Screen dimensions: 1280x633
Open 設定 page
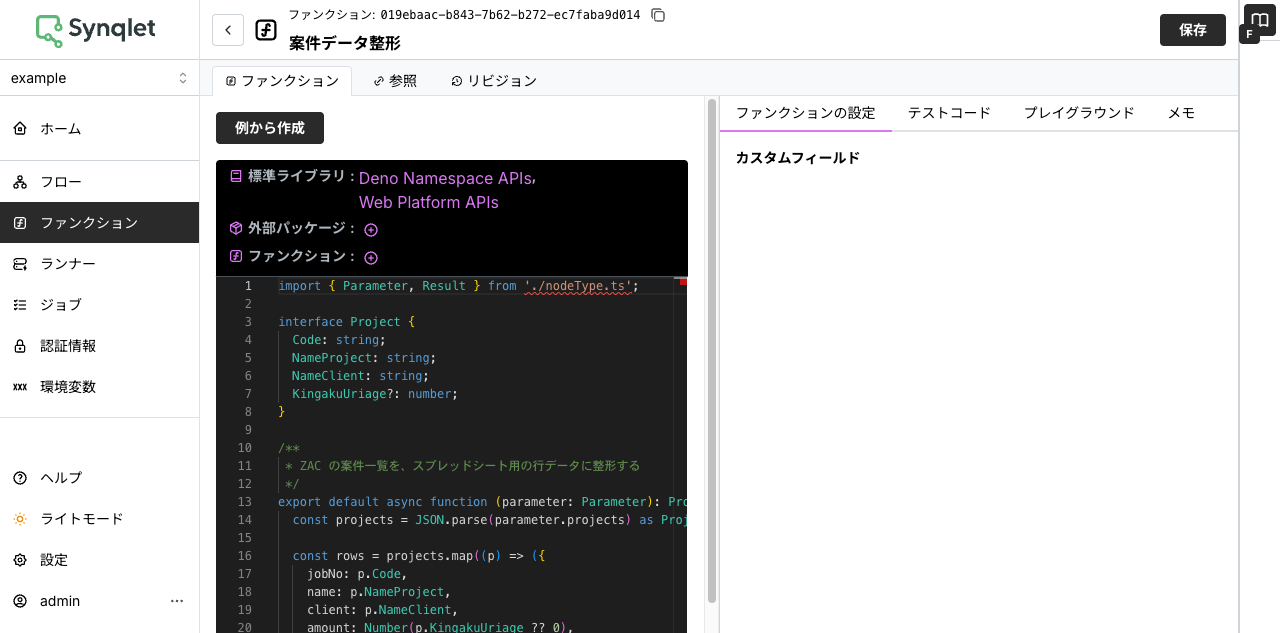tap(99, 560)
